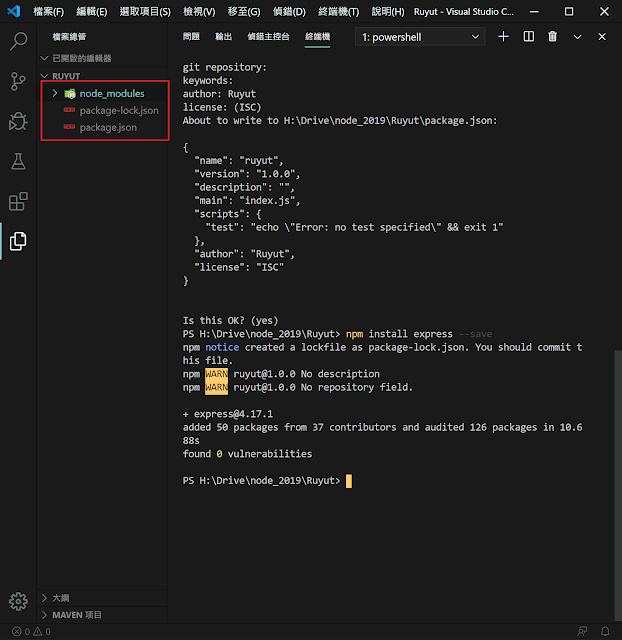Close the terminal panel
The image size is (622, 640).
click(602, 37)
